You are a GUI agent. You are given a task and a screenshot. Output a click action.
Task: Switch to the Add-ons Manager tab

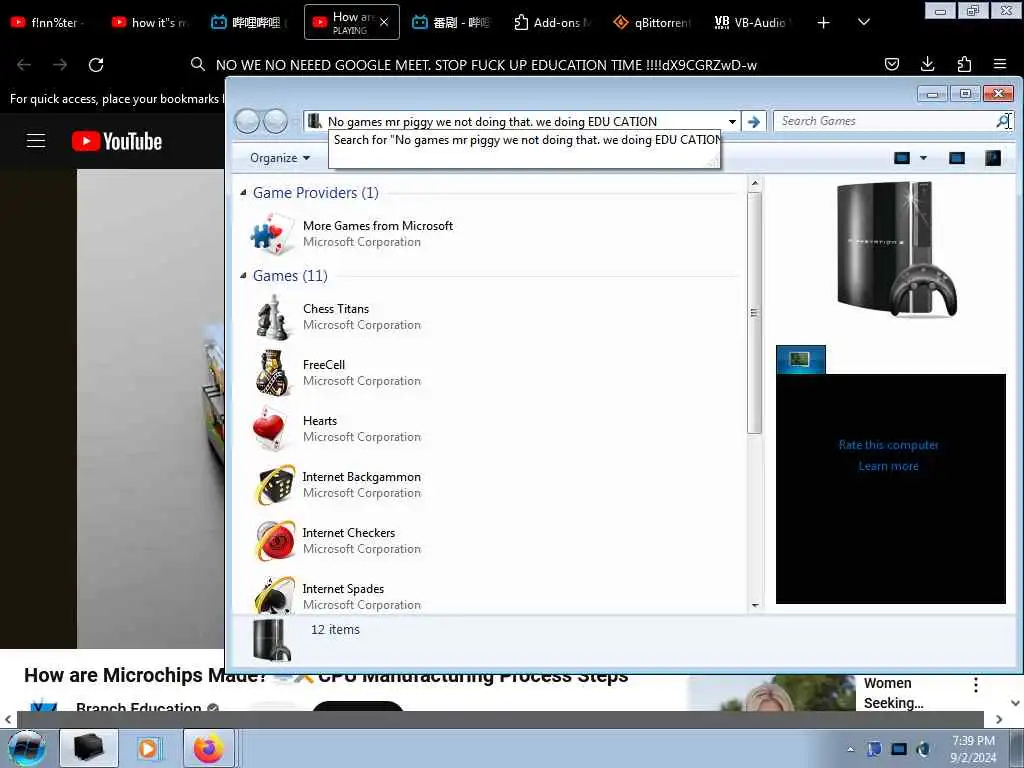pos(552,23)
